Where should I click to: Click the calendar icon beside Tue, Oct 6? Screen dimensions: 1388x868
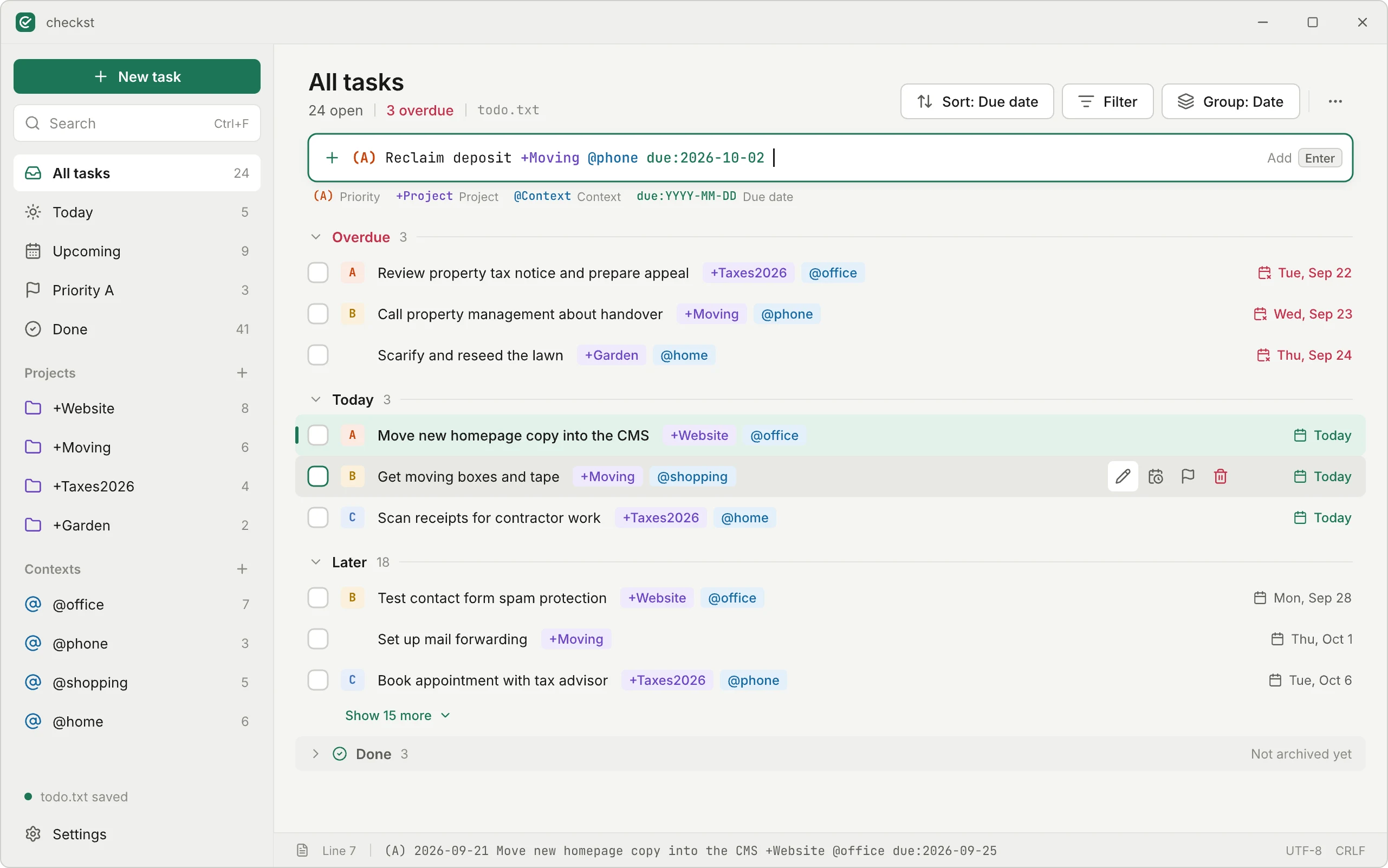click(x=1275, y=681)
